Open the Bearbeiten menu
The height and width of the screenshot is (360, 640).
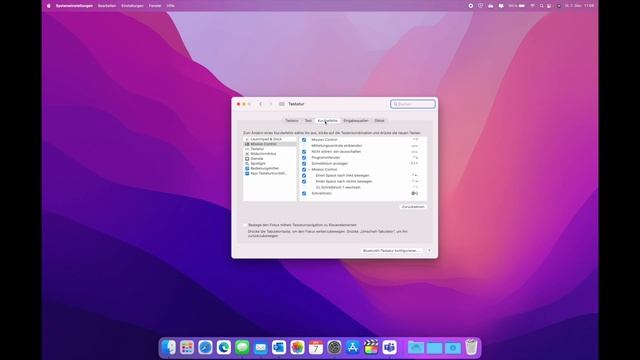(x=107, y=6)
